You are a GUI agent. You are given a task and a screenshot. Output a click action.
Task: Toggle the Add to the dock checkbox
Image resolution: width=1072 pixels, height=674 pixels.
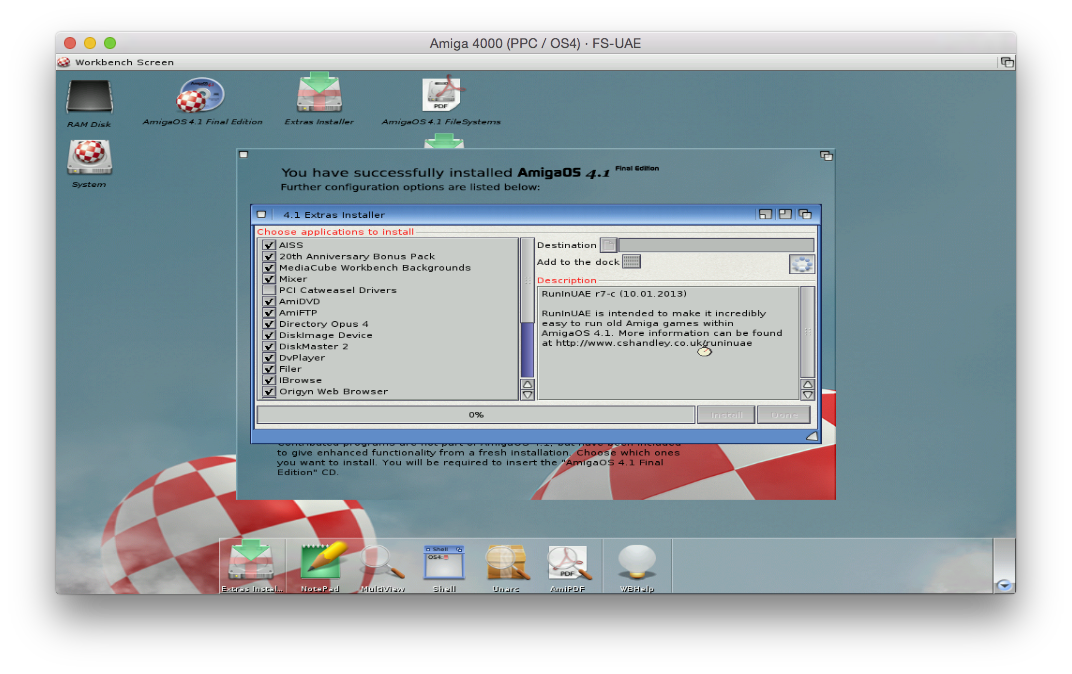point(631,262)
